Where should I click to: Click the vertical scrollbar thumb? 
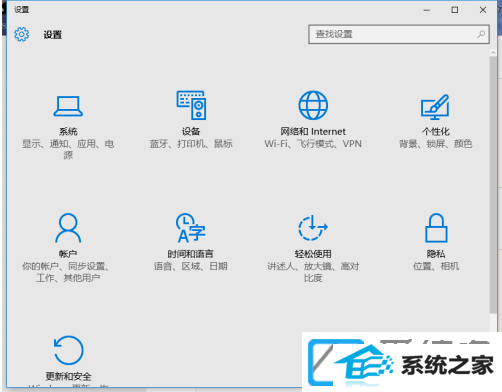493,185
